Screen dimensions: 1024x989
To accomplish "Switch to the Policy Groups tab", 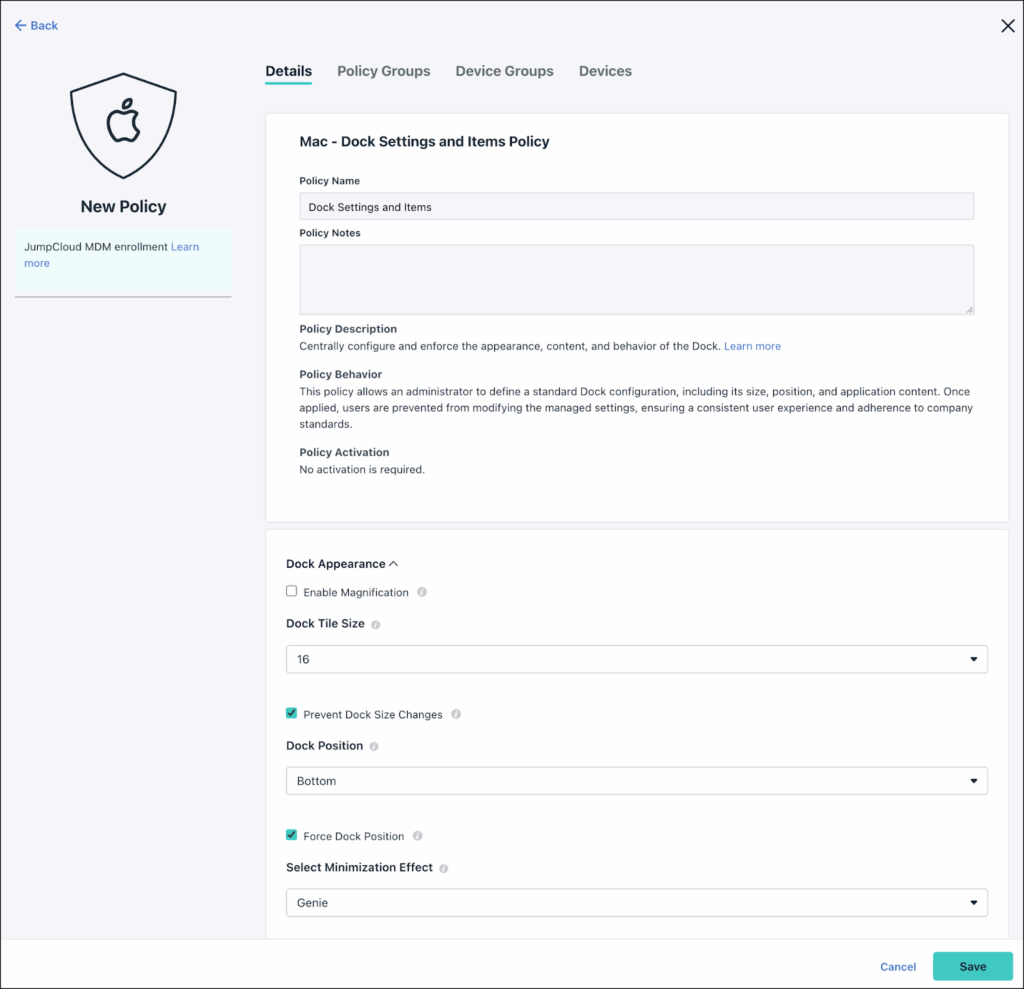I will click(383, 71).
